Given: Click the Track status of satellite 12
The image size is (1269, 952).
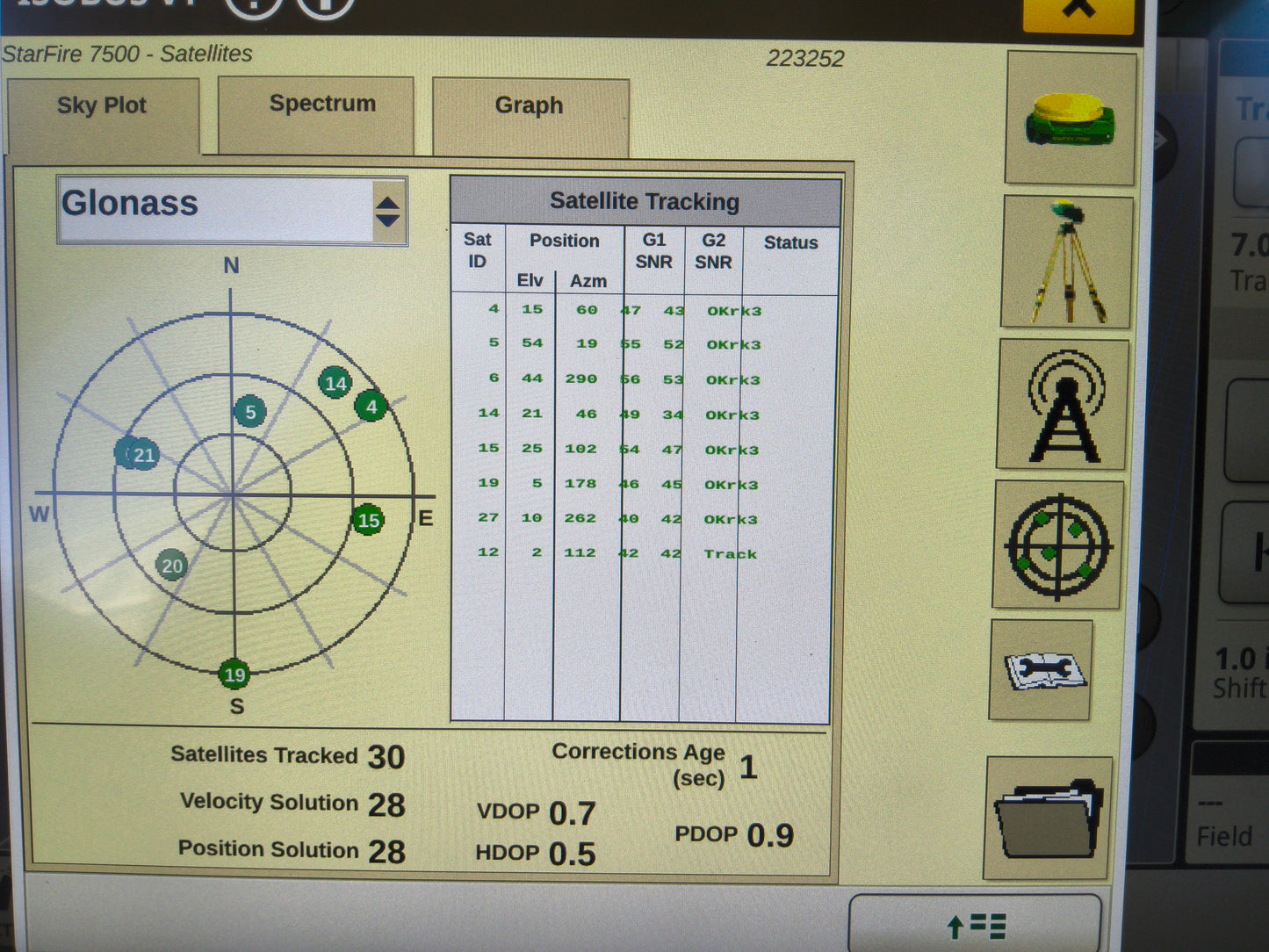Looking at the screenshot, I should (730, 553).
